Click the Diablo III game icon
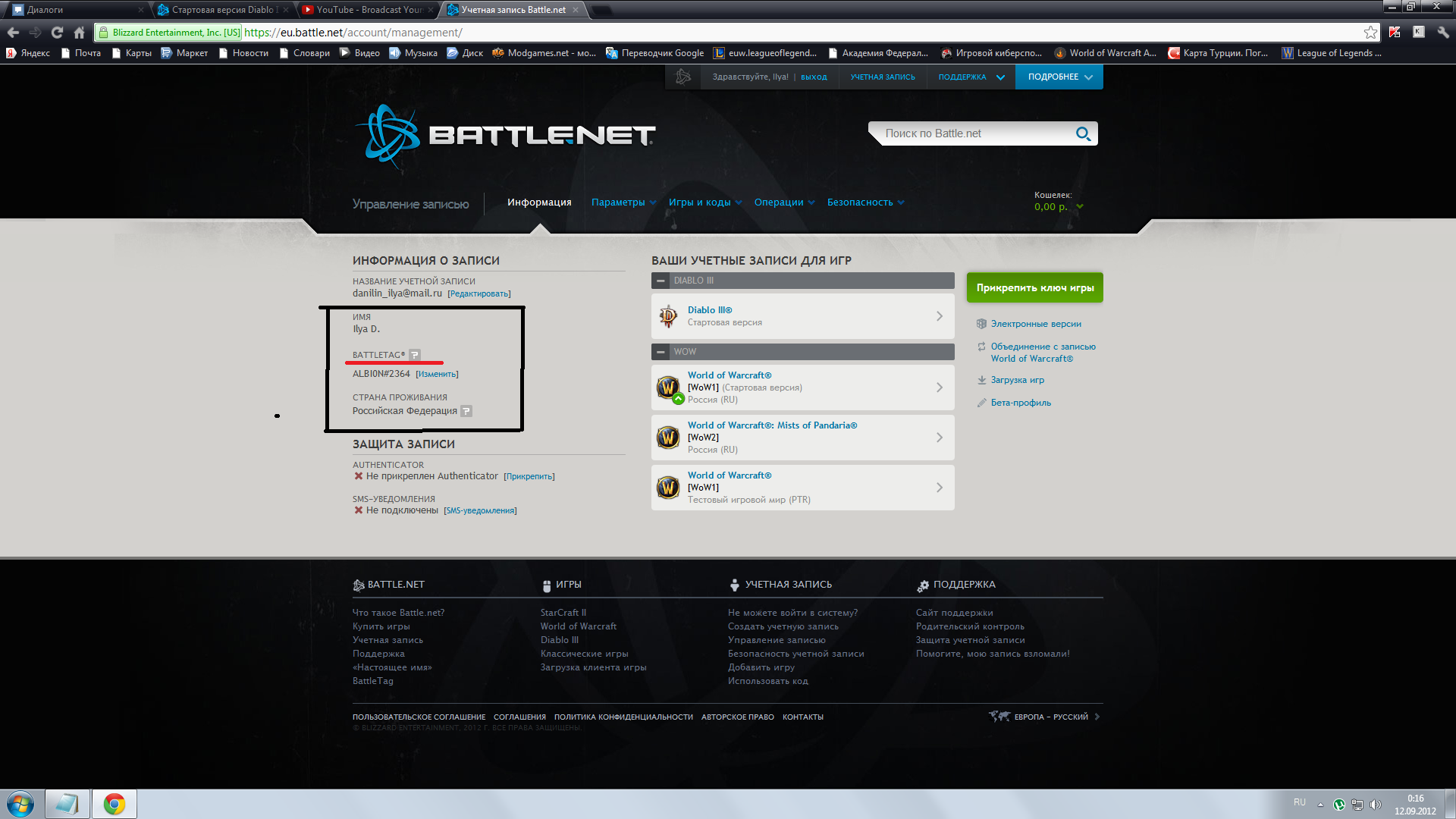This screenshot has width=1456, height=819. coord(668,316)
